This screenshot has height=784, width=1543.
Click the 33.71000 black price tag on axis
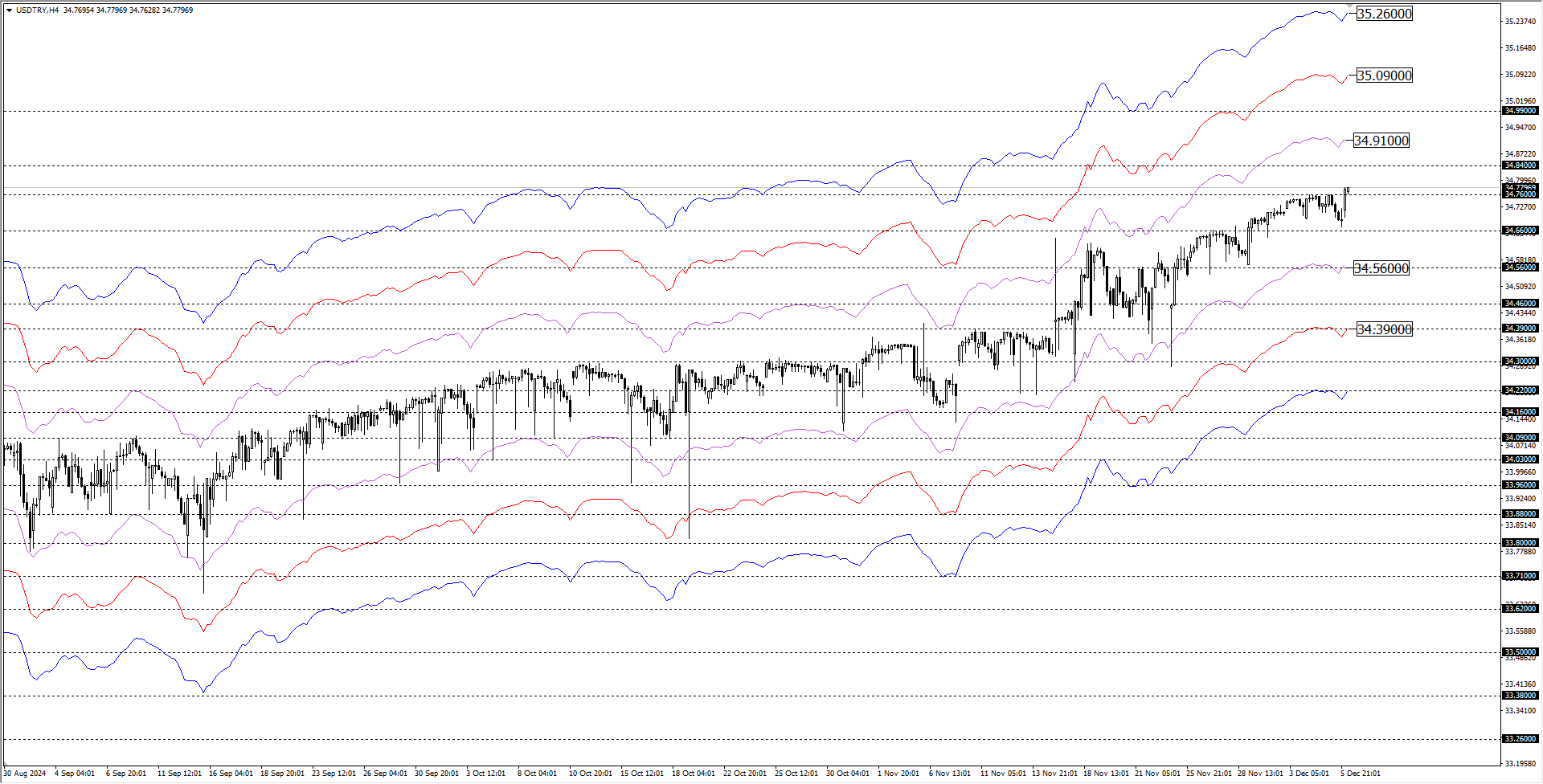point(1520,576)
